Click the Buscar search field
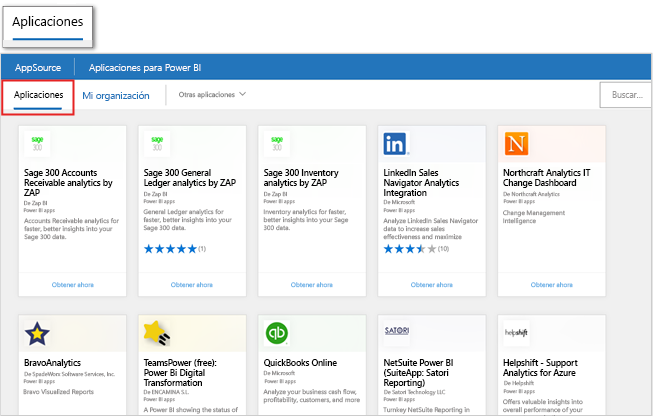Image resolution: width=653 pixels, height=416 pixels. click(625, 95)
